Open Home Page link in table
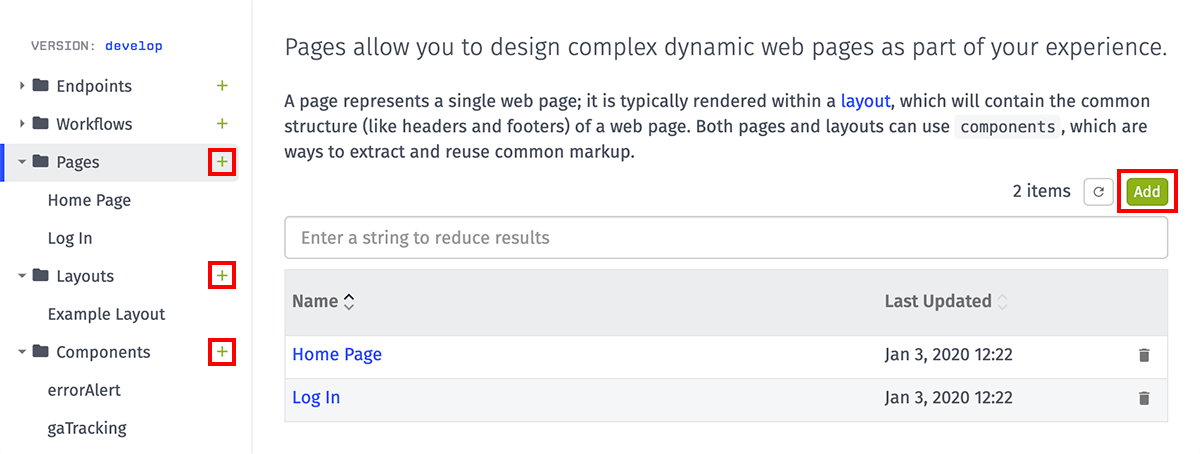Viewport: 1200px width, 454px height. (337, 354)
